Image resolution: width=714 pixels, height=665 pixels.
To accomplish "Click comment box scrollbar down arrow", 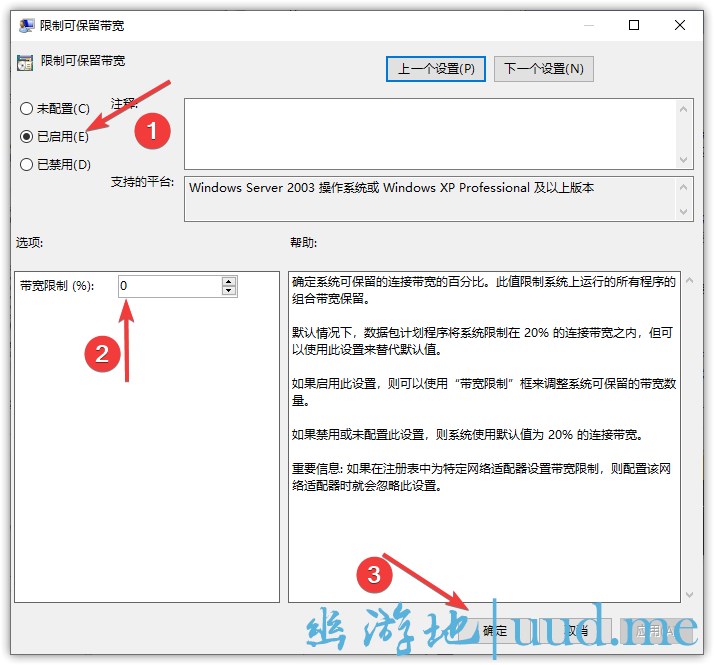I will [683, 159].
